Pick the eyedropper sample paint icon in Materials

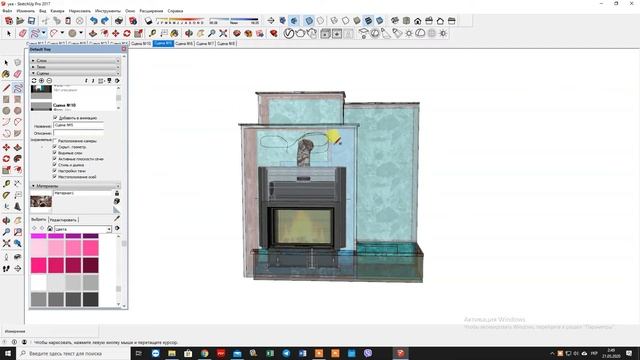pos(117,219)
